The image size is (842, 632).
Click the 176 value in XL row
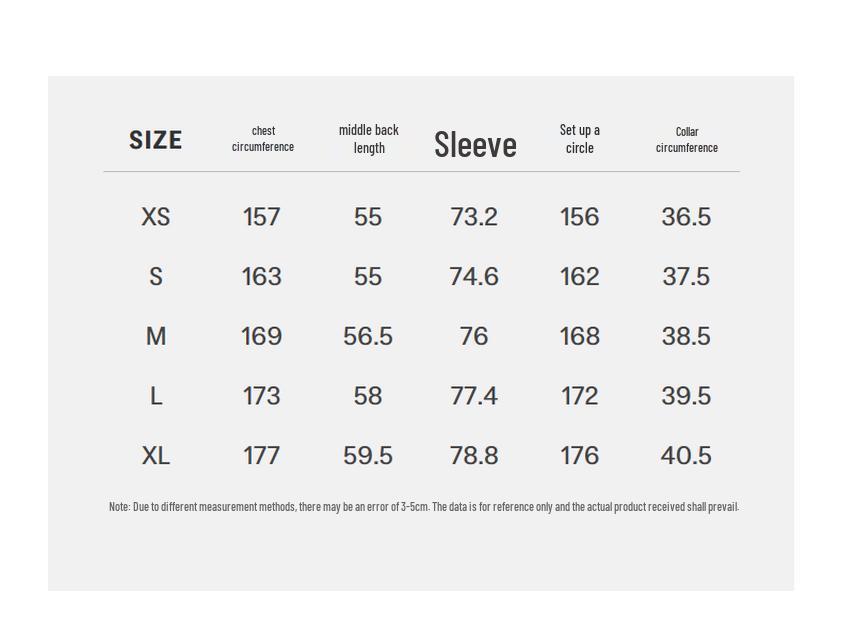coord(580,456)
